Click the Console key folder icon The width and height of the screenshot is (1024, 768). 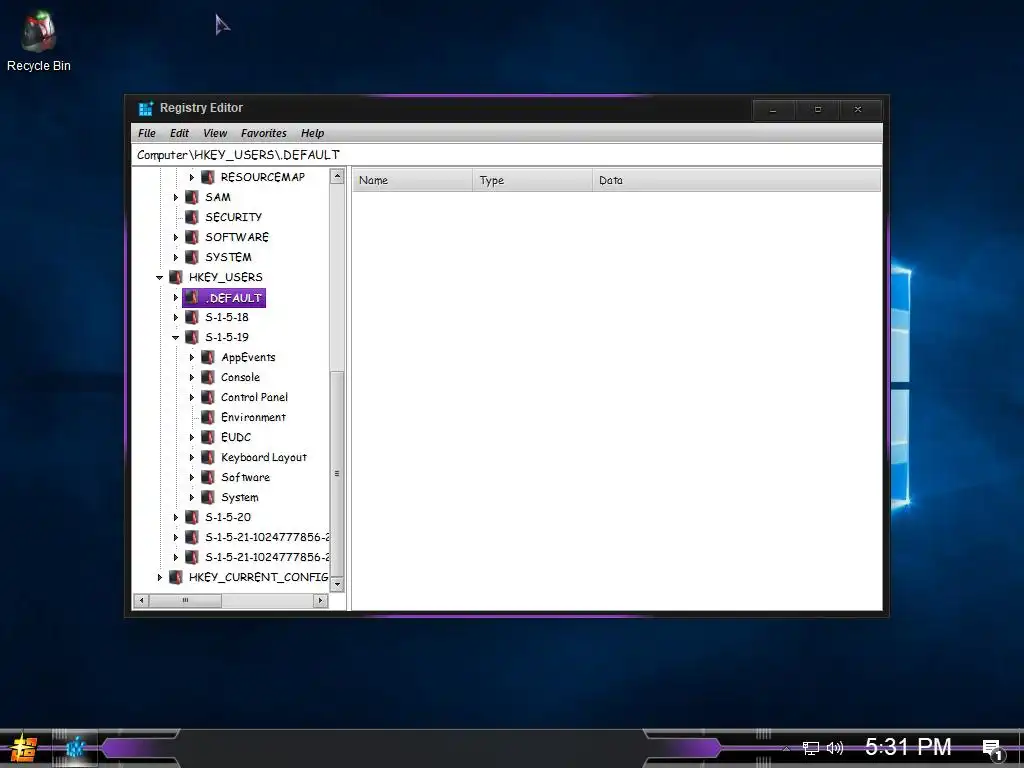pos(208,377)
